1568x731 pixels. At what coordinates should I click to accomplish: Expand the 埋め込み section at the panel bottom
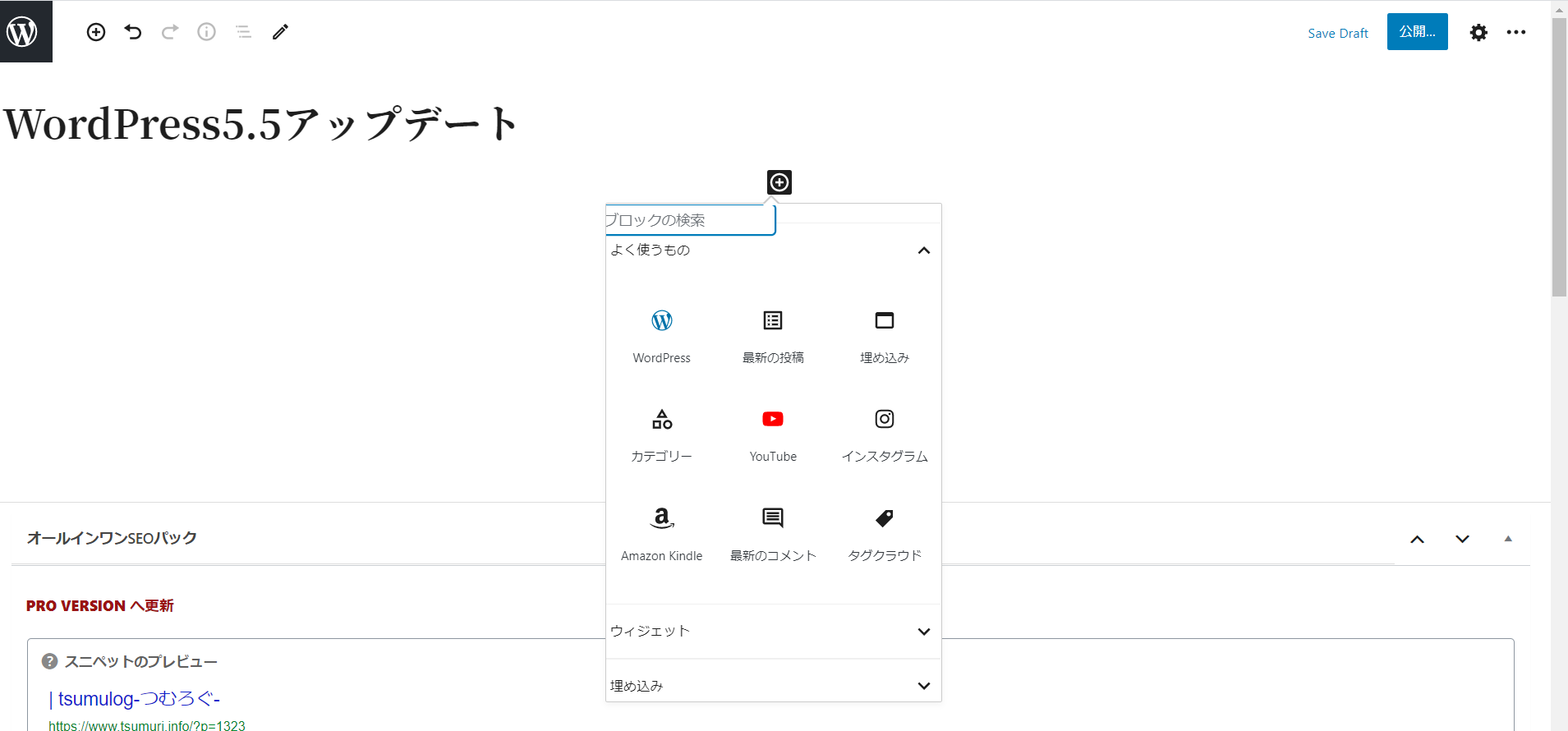pos(923,686)
